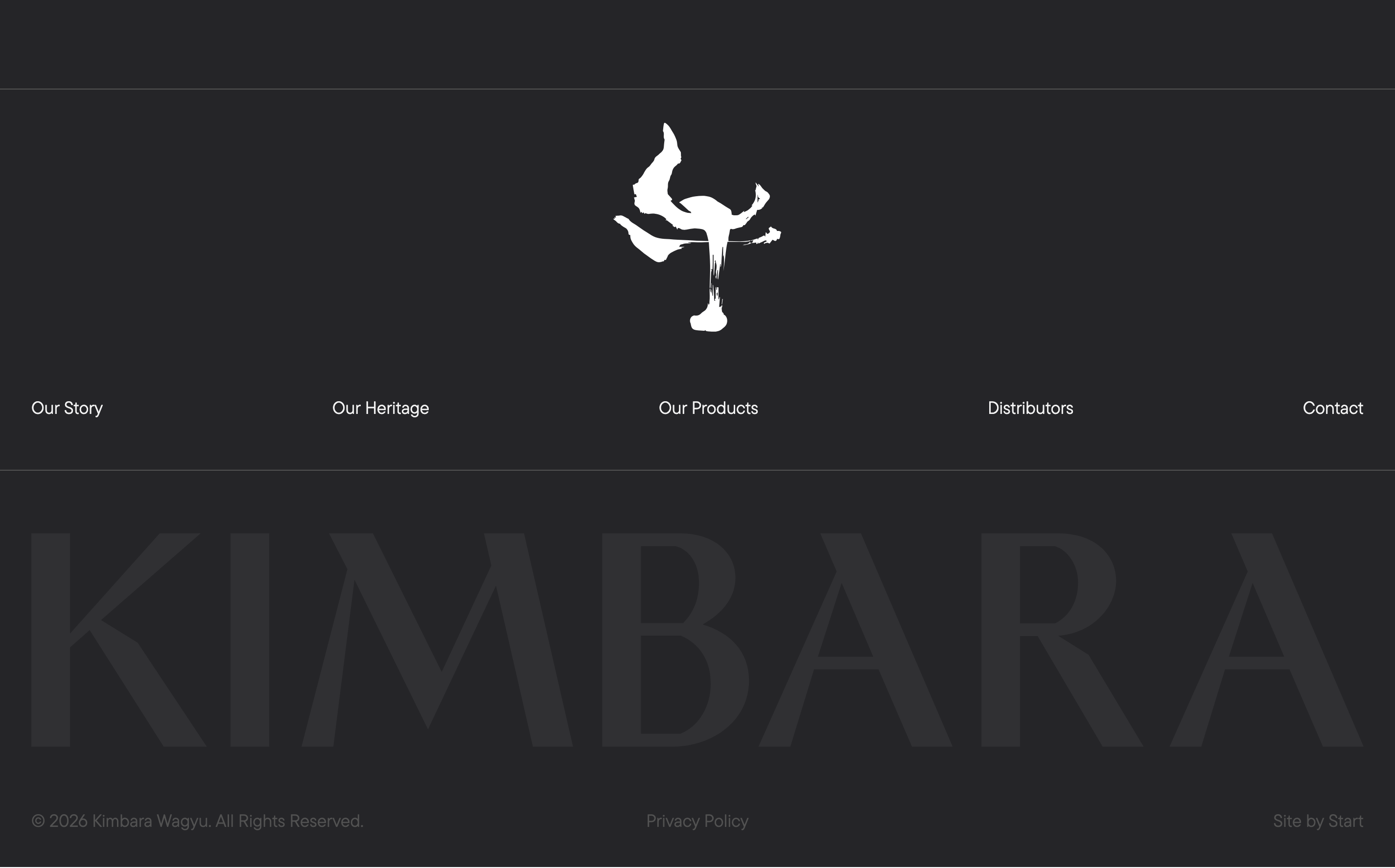
Task: Click the large KIMBARA wordmark
Action: (697, 640)
